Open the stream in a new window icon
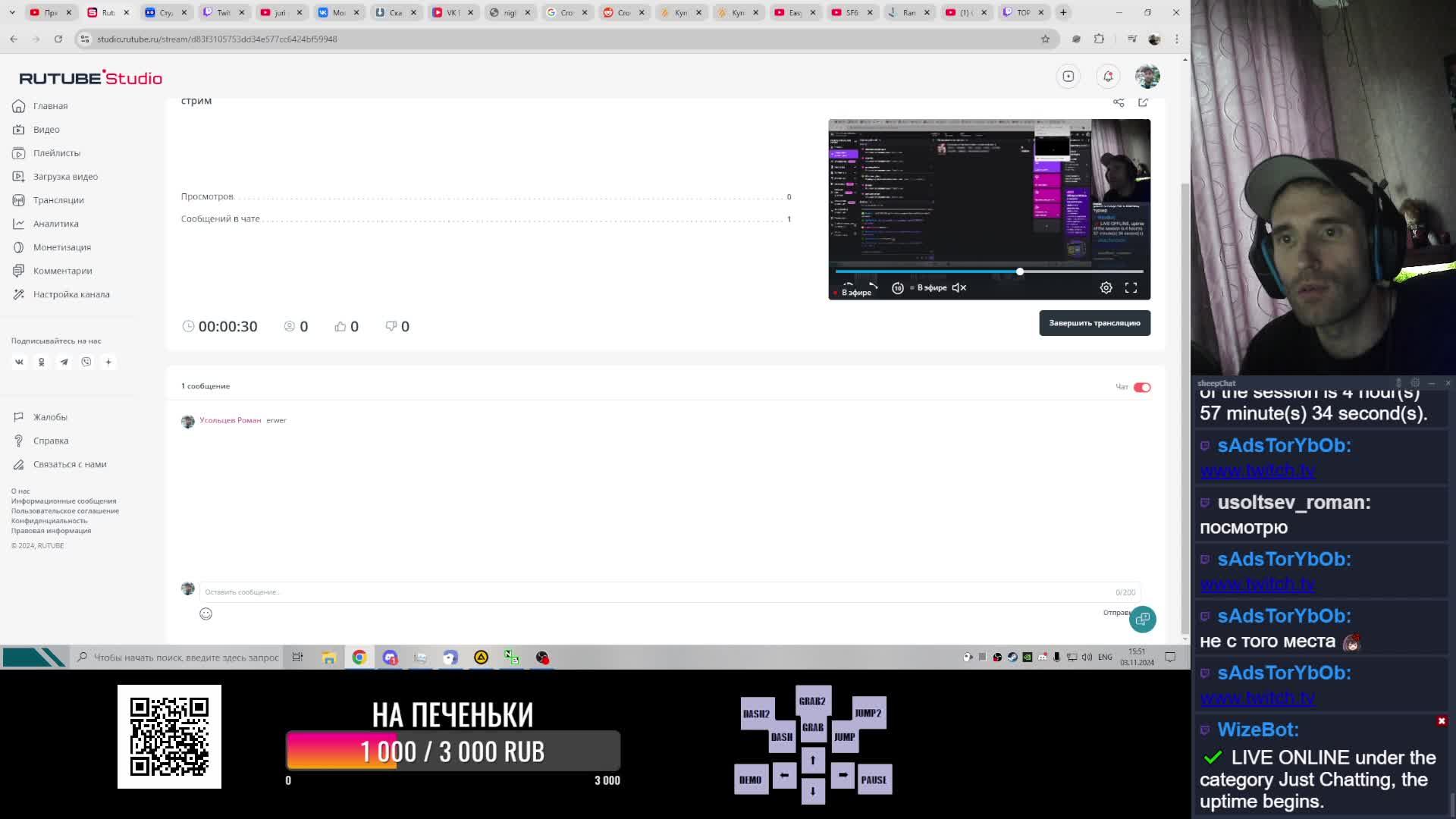This screenshot has width=1456, height=819. click(x=1143, y=102)
